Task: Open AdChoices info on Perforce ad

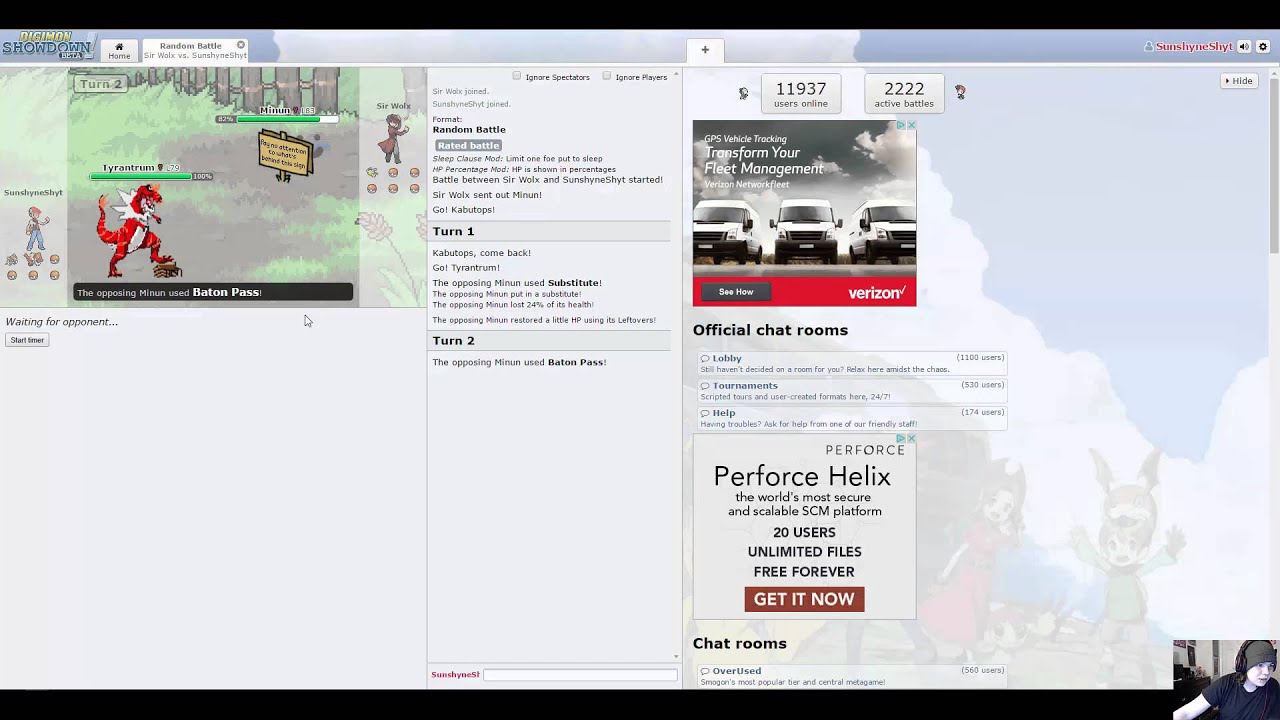Action: 900,438
